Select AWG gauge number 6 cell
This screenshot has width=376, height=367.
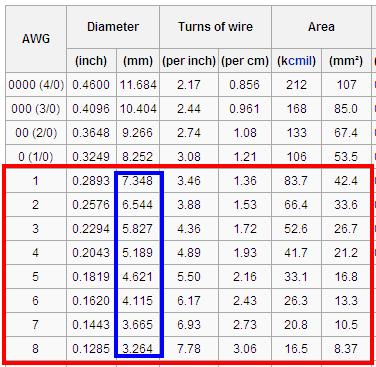[36, 301]
